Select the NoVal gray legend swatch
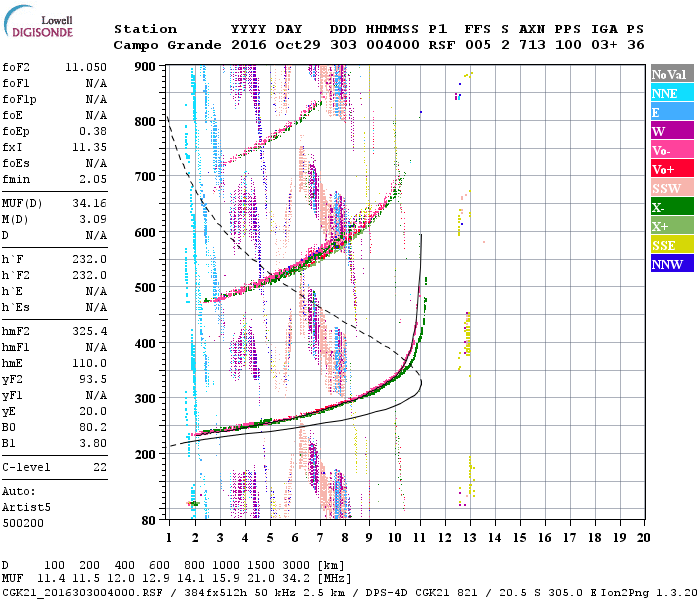 click(x=672, y=74)
